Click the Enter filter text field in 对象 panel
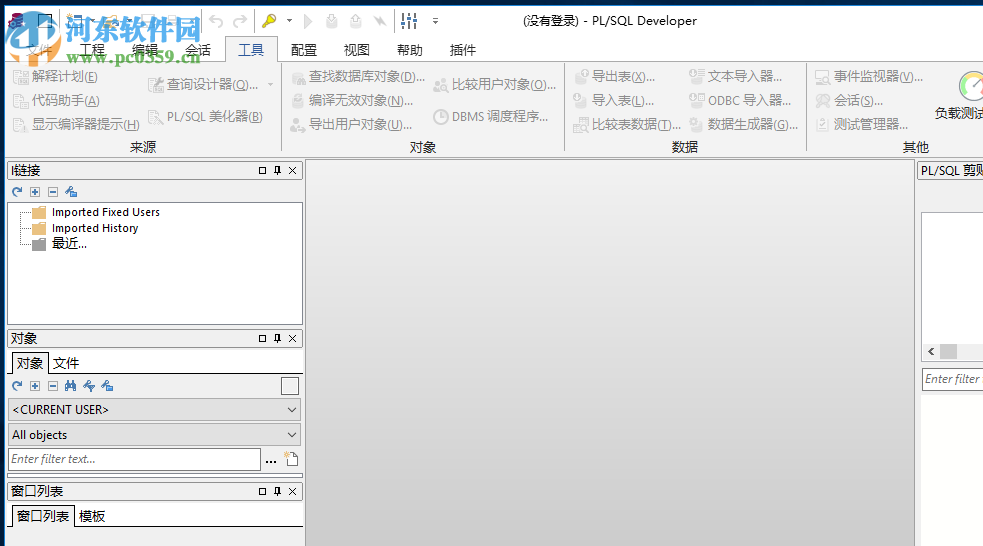Image resolution: width=983 pixels, height=546 pixels. coord(134,459)
